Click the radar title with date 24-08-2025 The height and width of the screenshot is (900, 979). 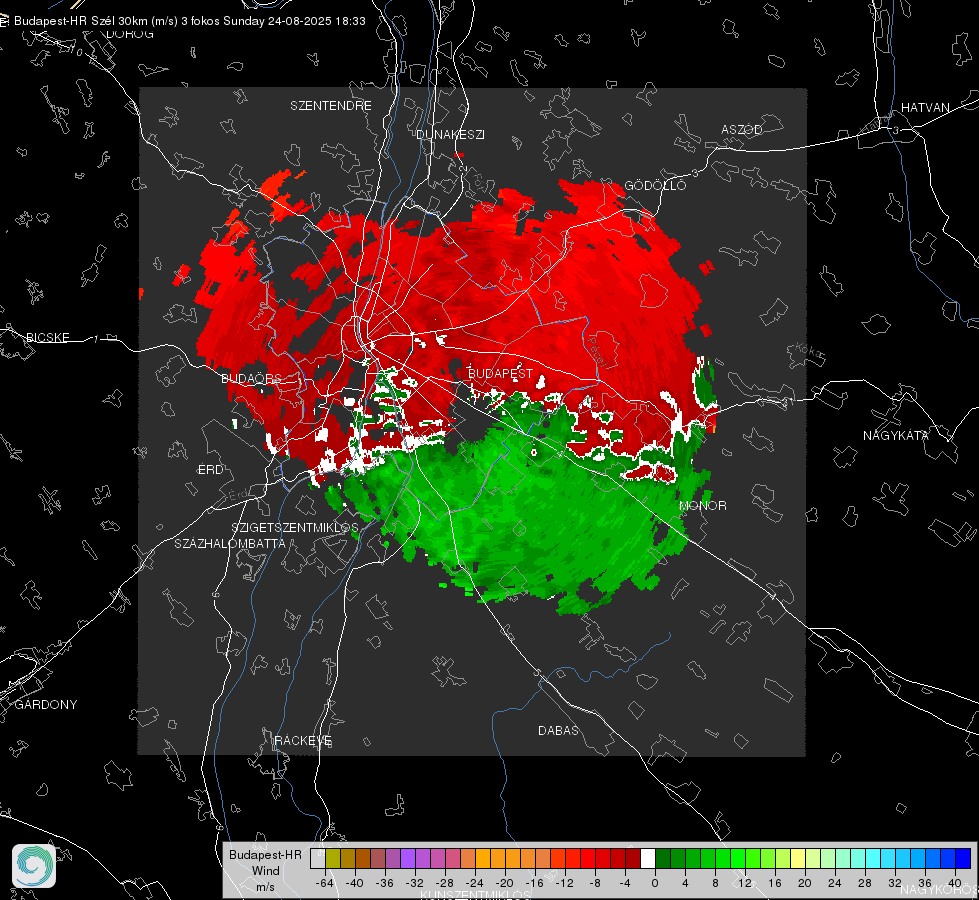(x=190, y=21)
